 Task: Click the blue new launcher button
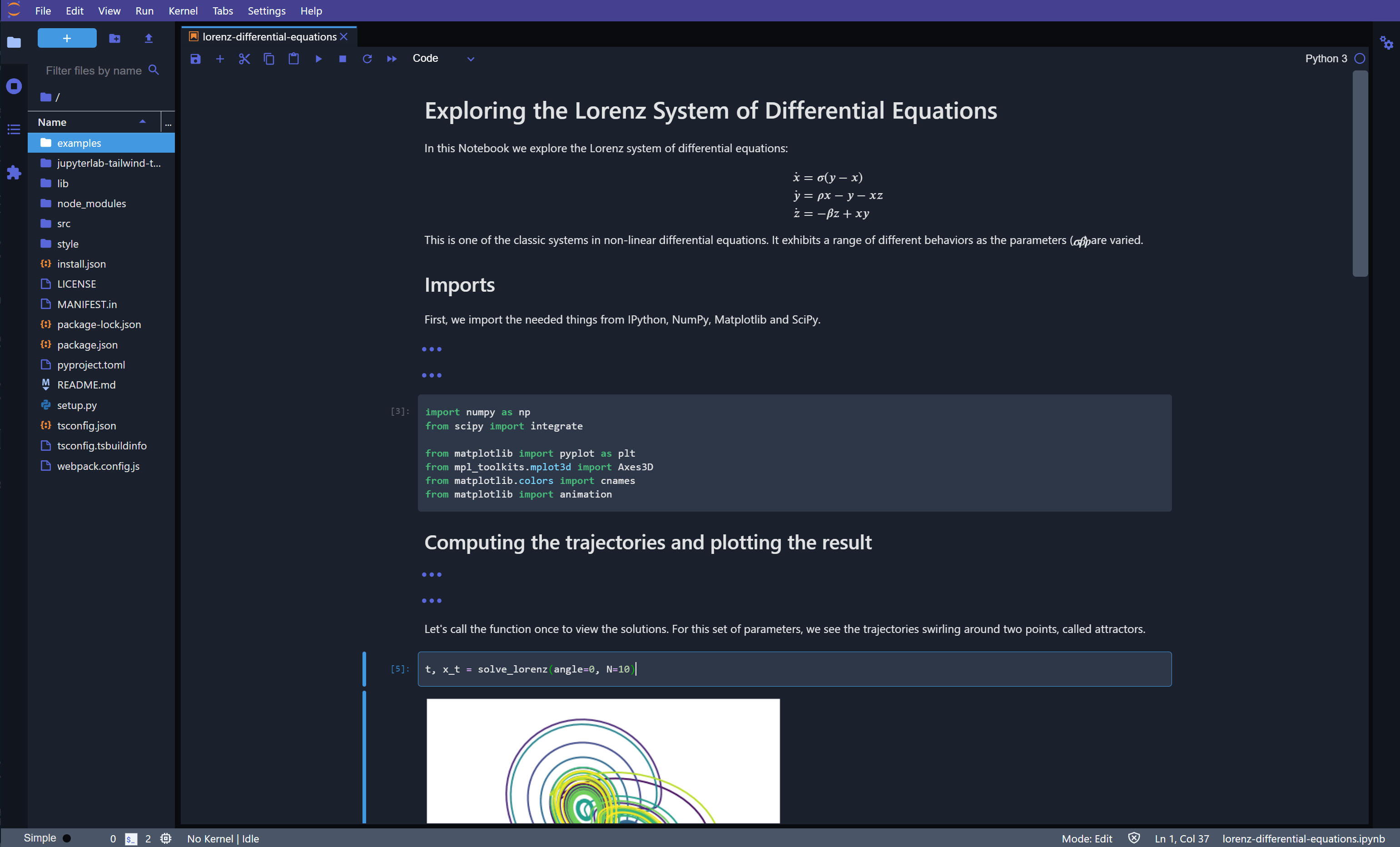click(x=66, y=38)
